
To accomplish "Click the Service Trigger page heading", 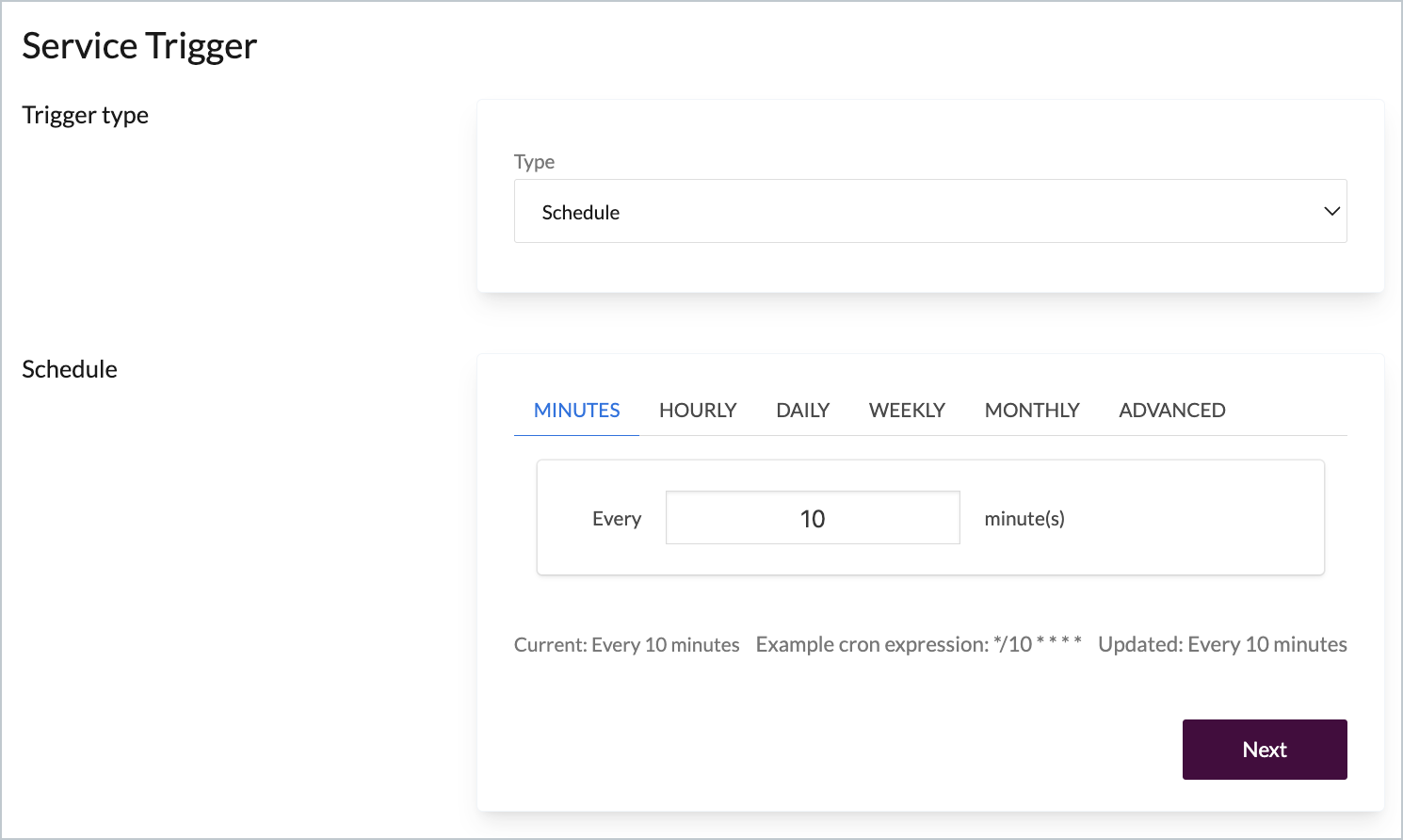I will [x=139, y=46].
